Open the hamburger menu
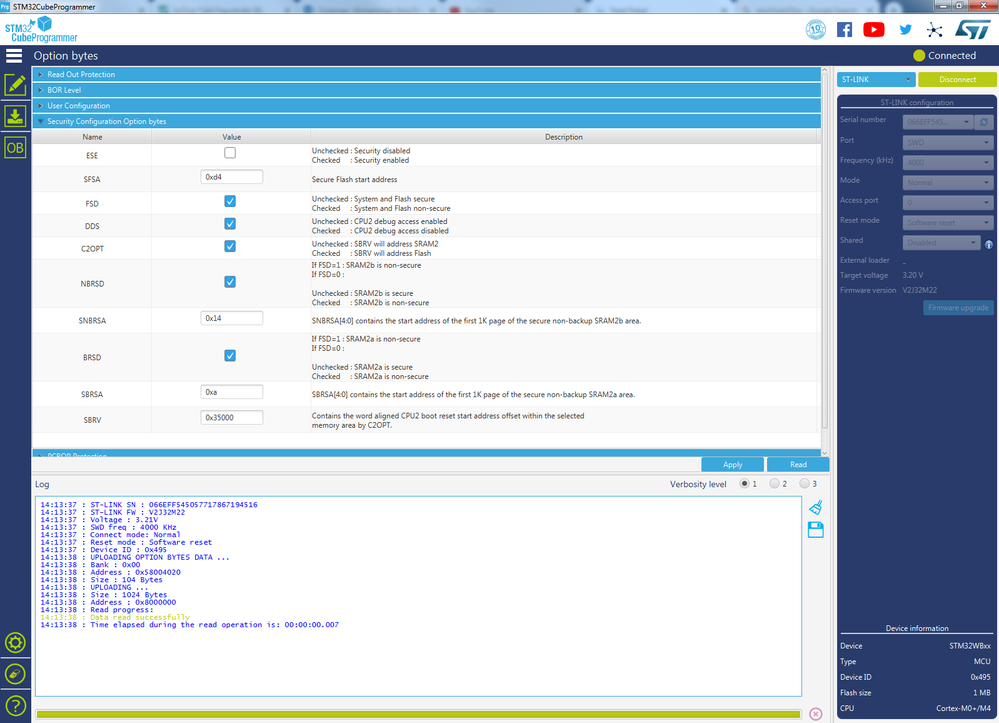The width and height of the screenshot is (999, 723). [x=14, y=55]
